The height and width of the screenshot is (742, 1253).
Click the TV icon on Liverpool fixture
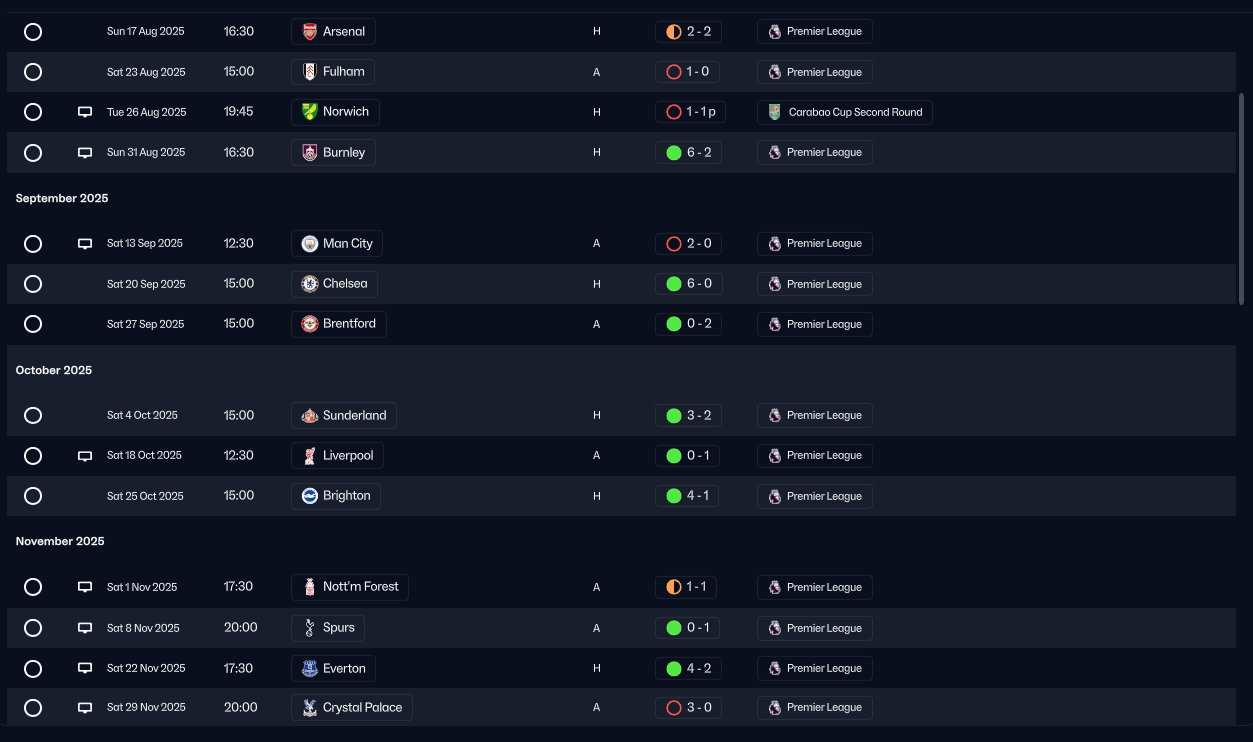pos(85,456)
